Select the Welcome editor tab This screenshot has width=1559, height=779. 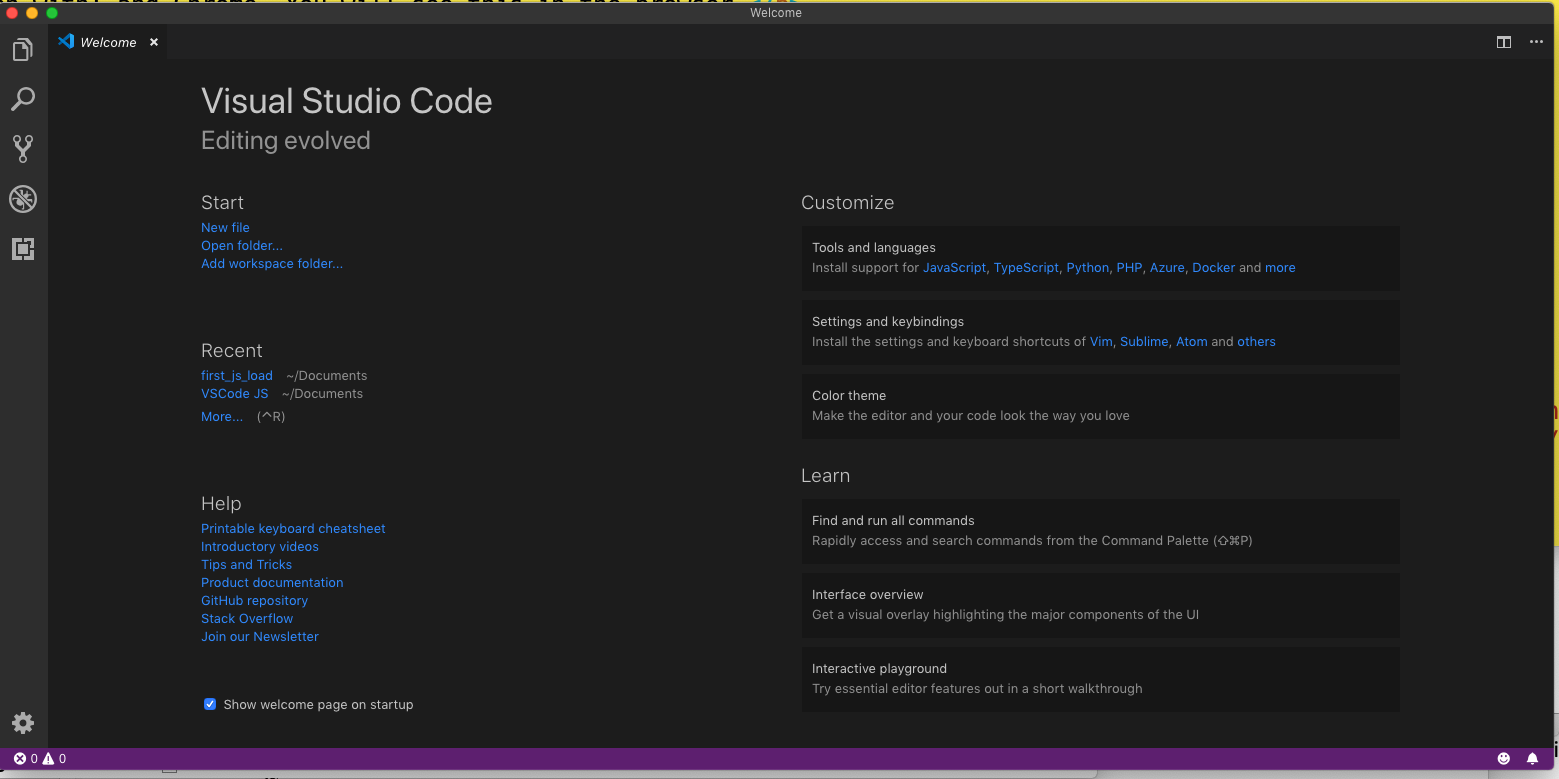point(108,42)
